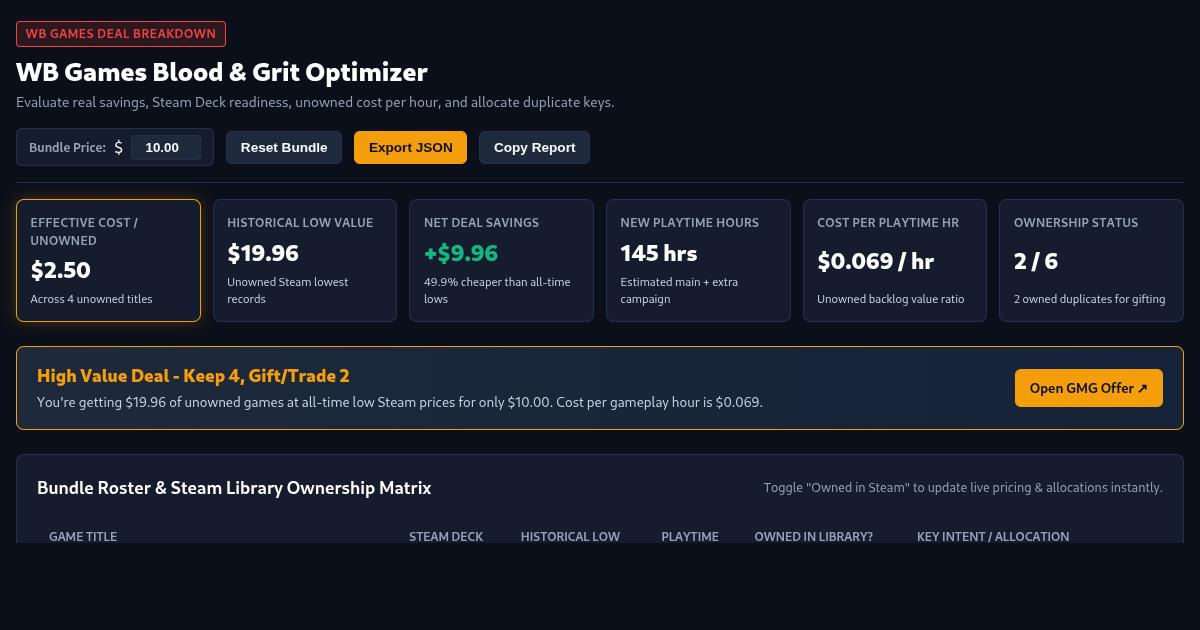Click the Playtime column header
The image size is (1200, 630).
point(690,537)
